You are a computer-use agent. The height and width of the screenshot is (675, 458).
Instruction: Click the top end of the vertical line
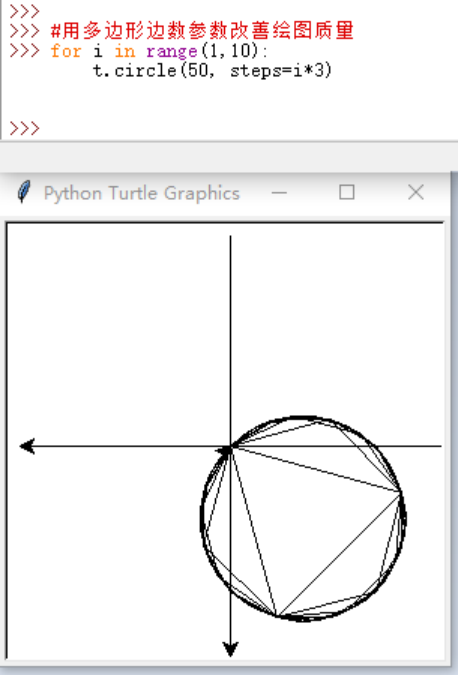(230, 237)
